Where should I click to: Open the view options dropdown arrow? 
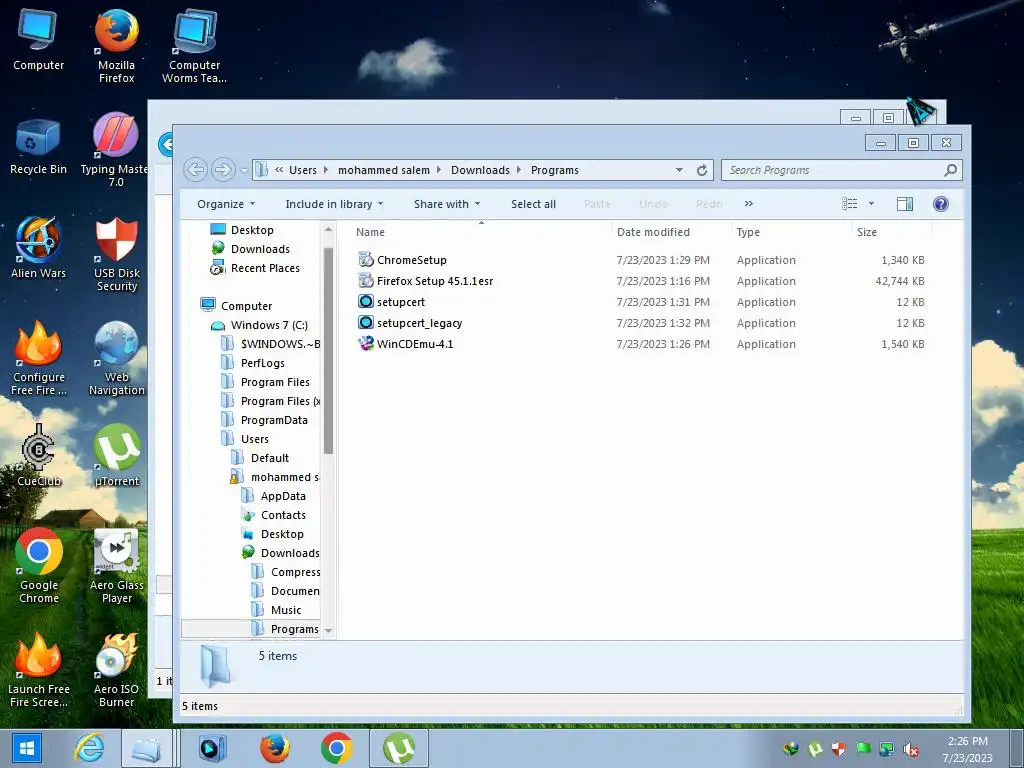pos(871,204)
